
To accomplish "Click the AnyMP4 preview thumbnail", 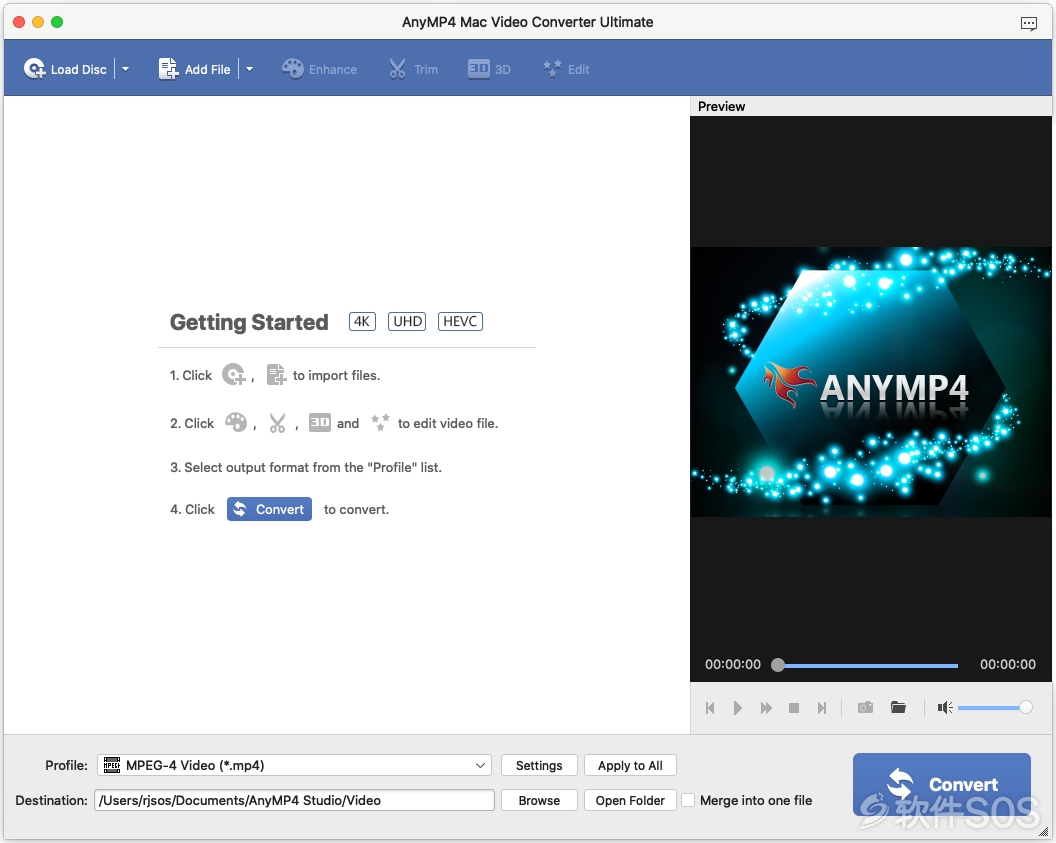I will coord(870,382).
